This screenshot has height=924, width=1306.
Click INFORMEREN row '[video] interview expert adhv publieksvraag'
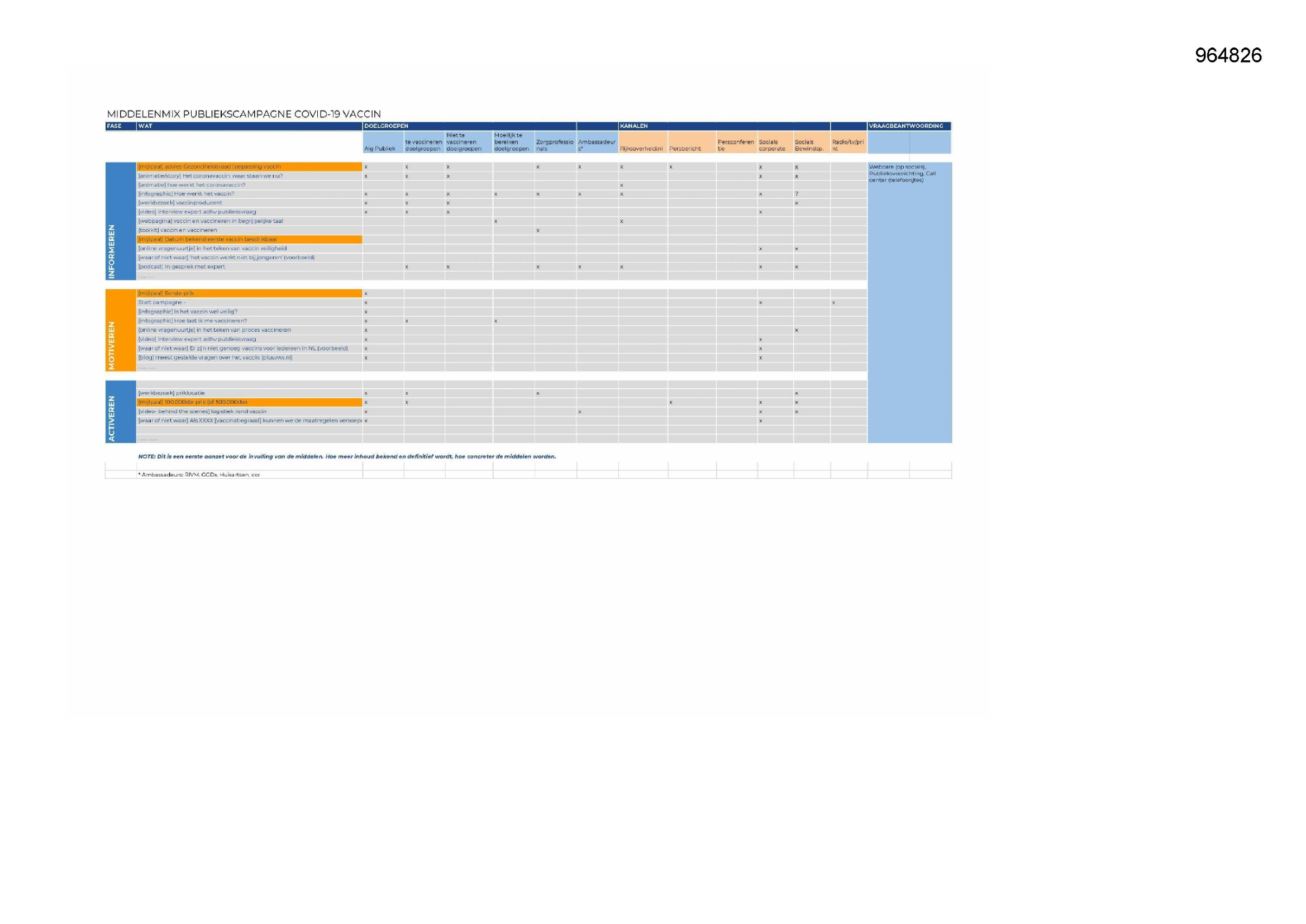tap(249, 212)
